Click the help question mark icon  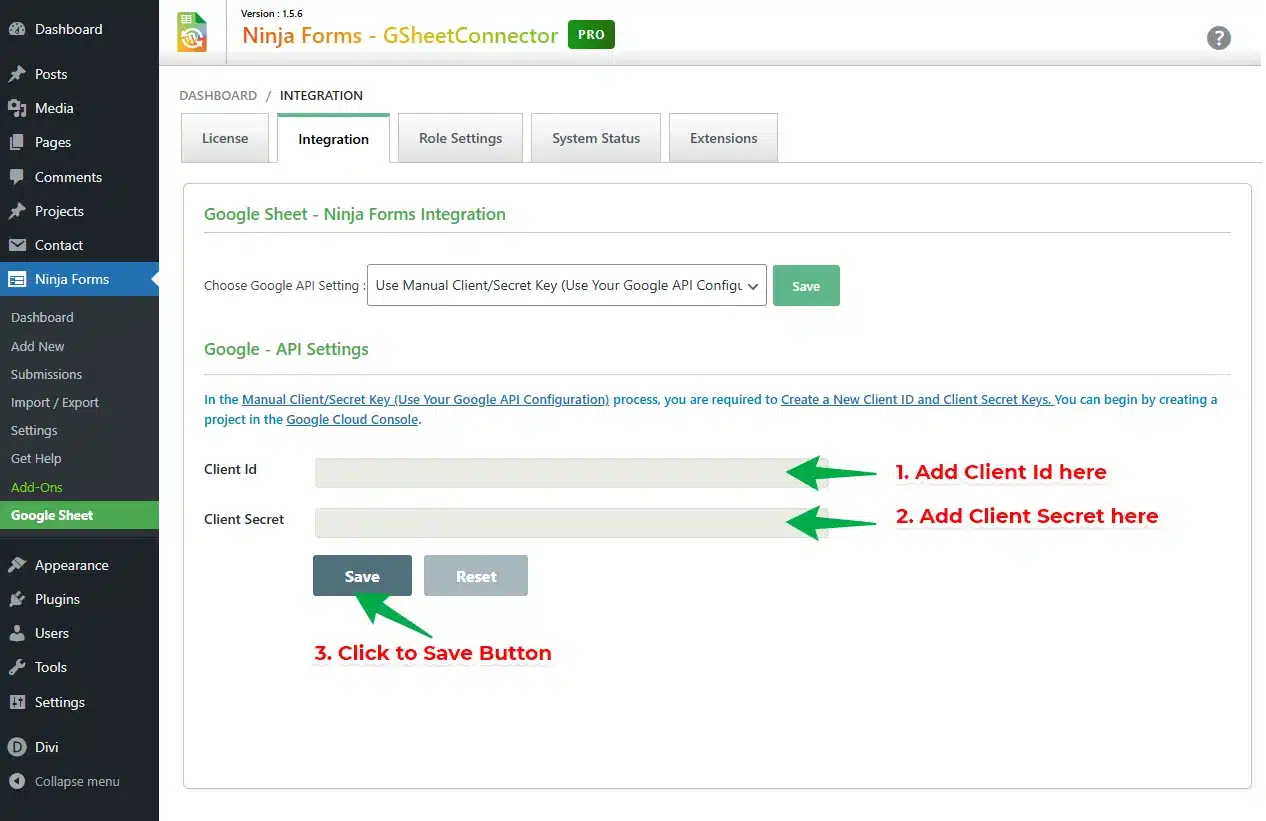[x=1218, y=38]
